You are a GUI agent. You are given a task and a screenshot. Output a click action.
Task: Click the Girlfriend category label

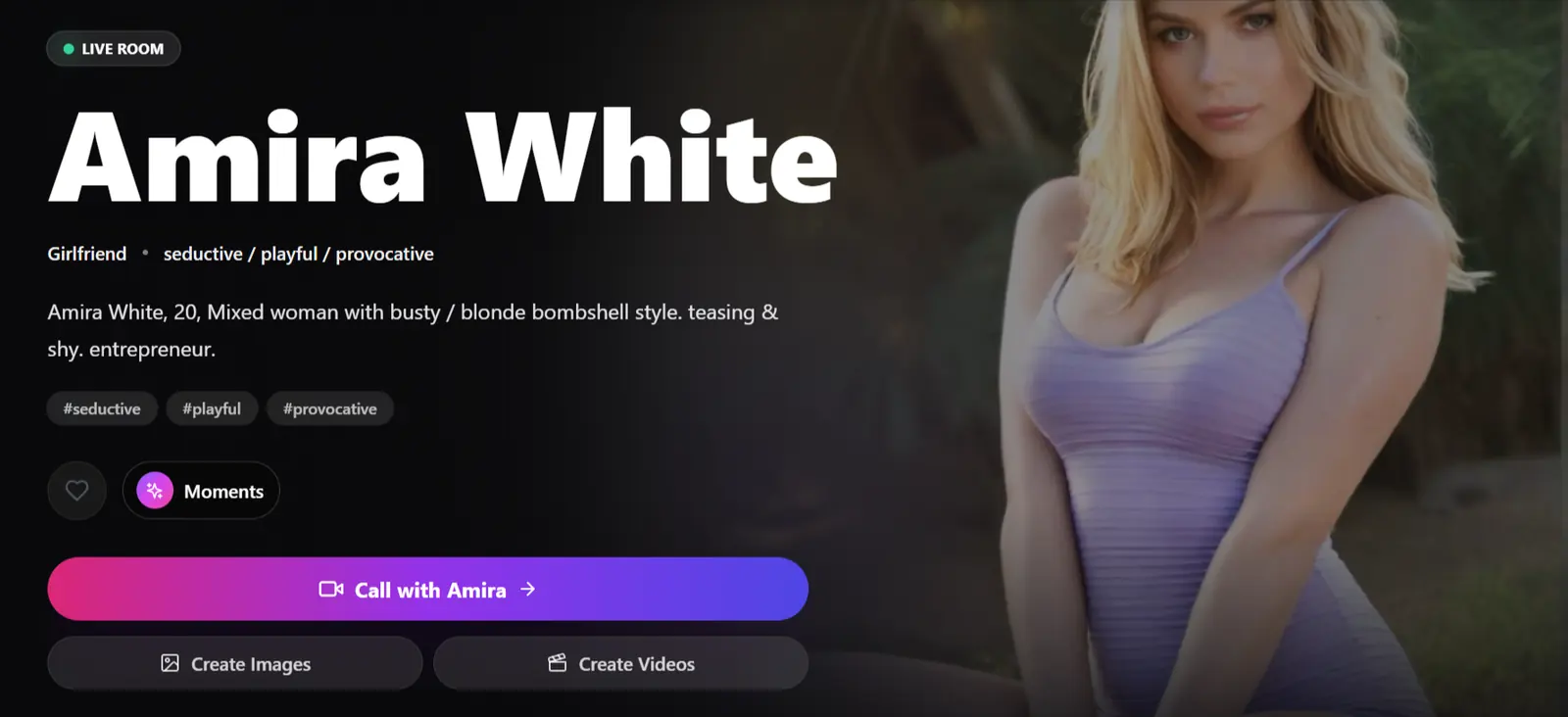(87, 254)
